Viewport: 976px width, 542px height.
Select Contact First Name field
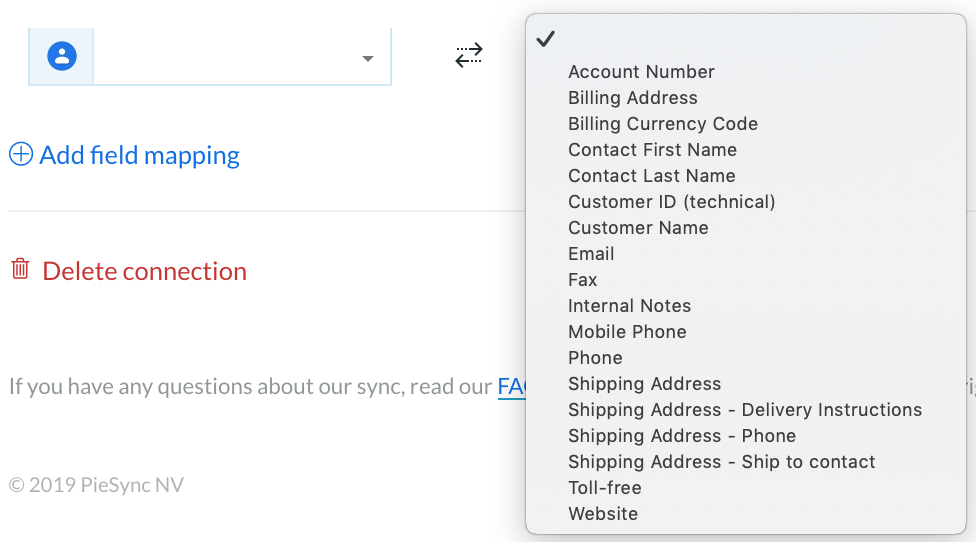pyautogui.click(x=652, y=150)
